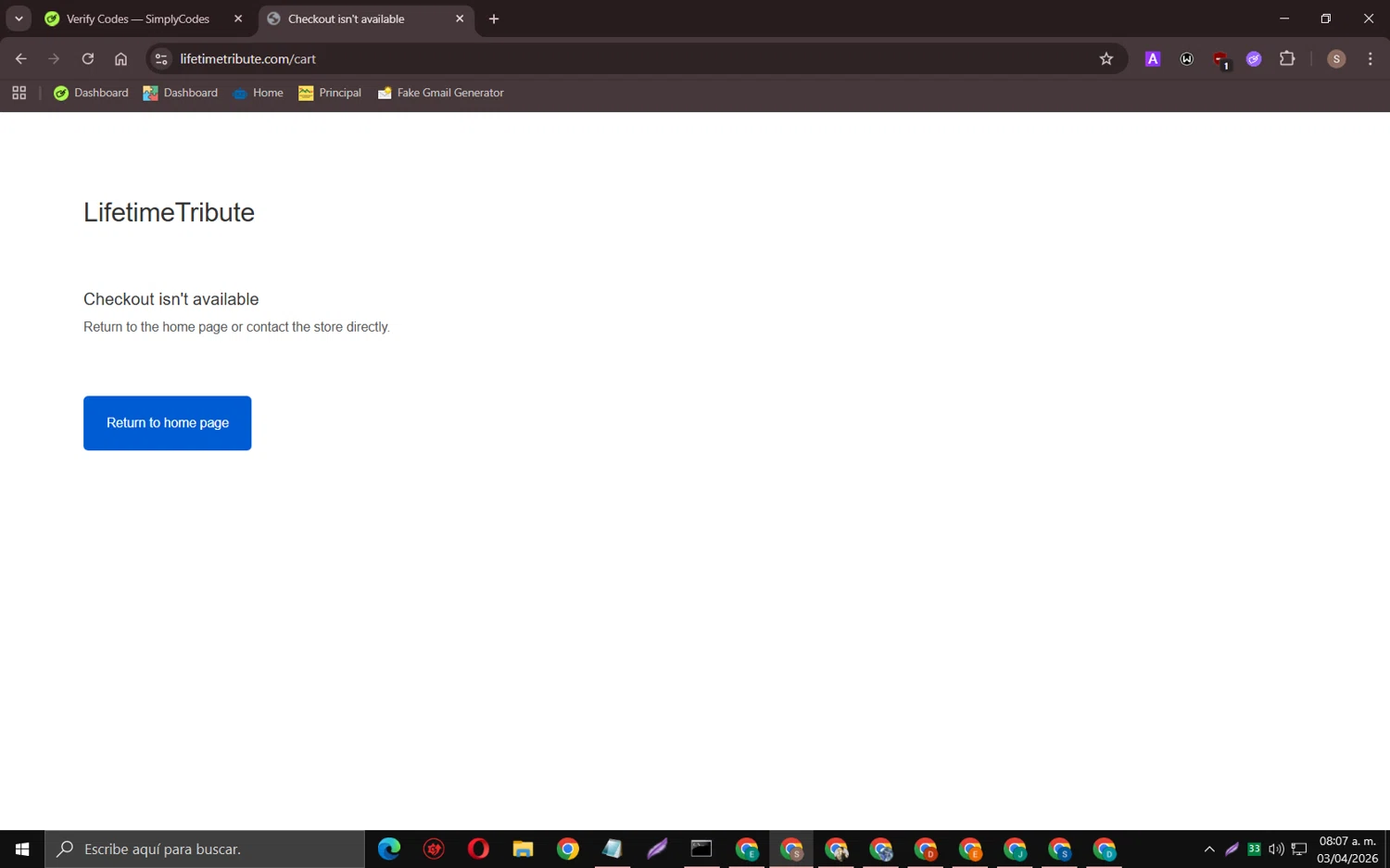Show hidden system tray icons
Screen dimensions: 1390x868
[1209, 849]
